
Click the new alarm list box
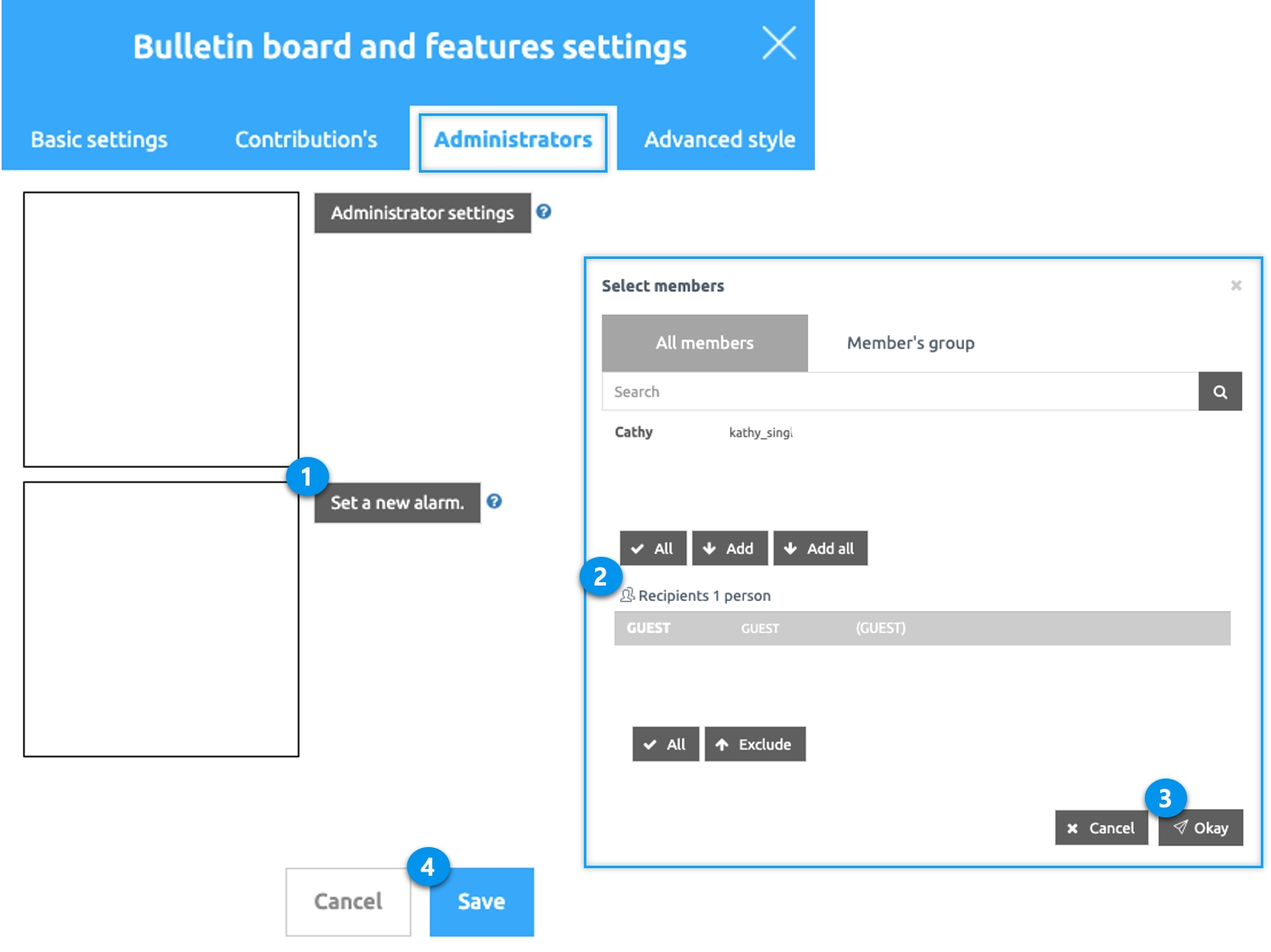click(x=161, y=619)
